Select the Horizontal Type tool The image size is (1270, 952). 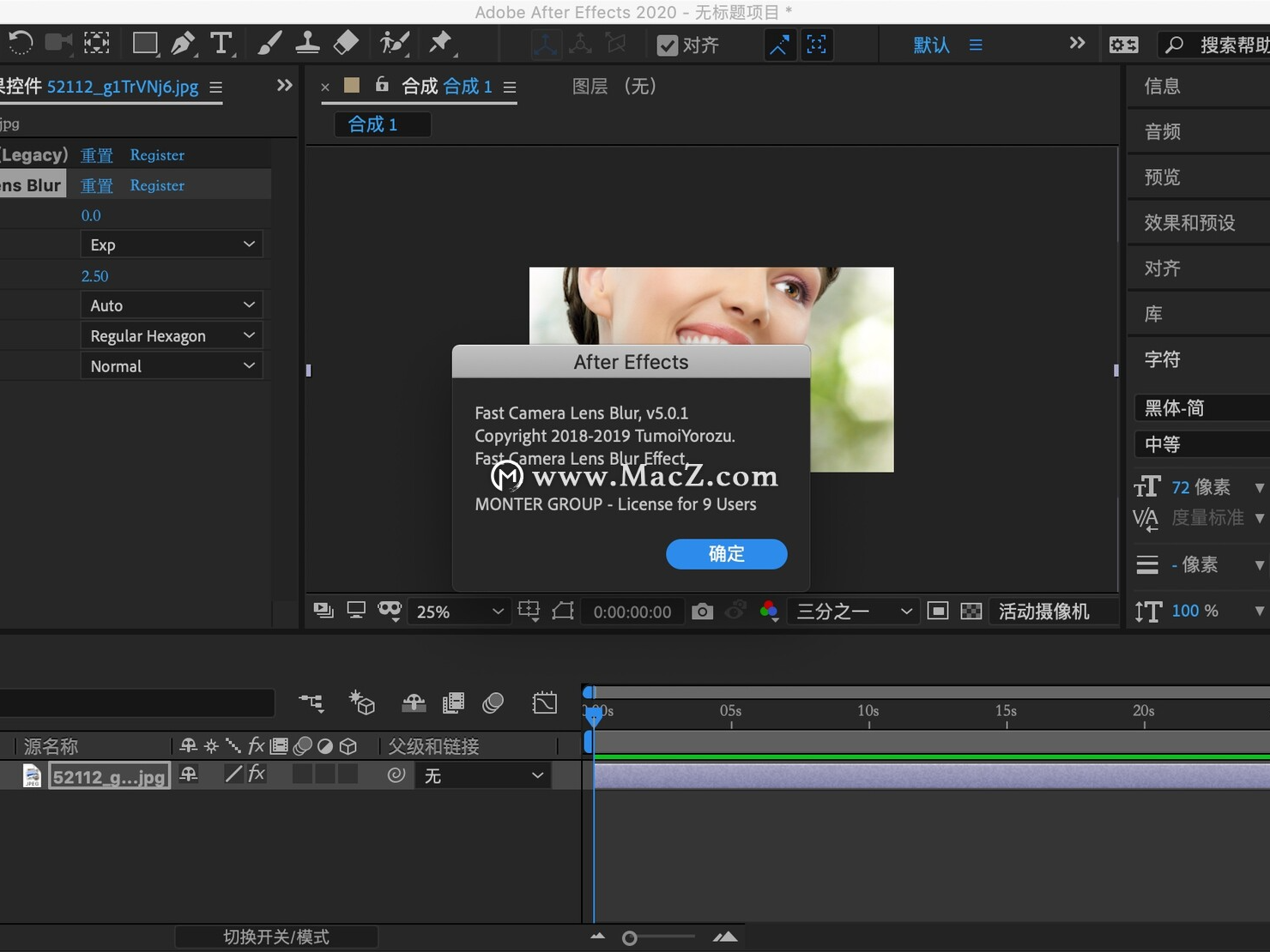coord(222,43)
